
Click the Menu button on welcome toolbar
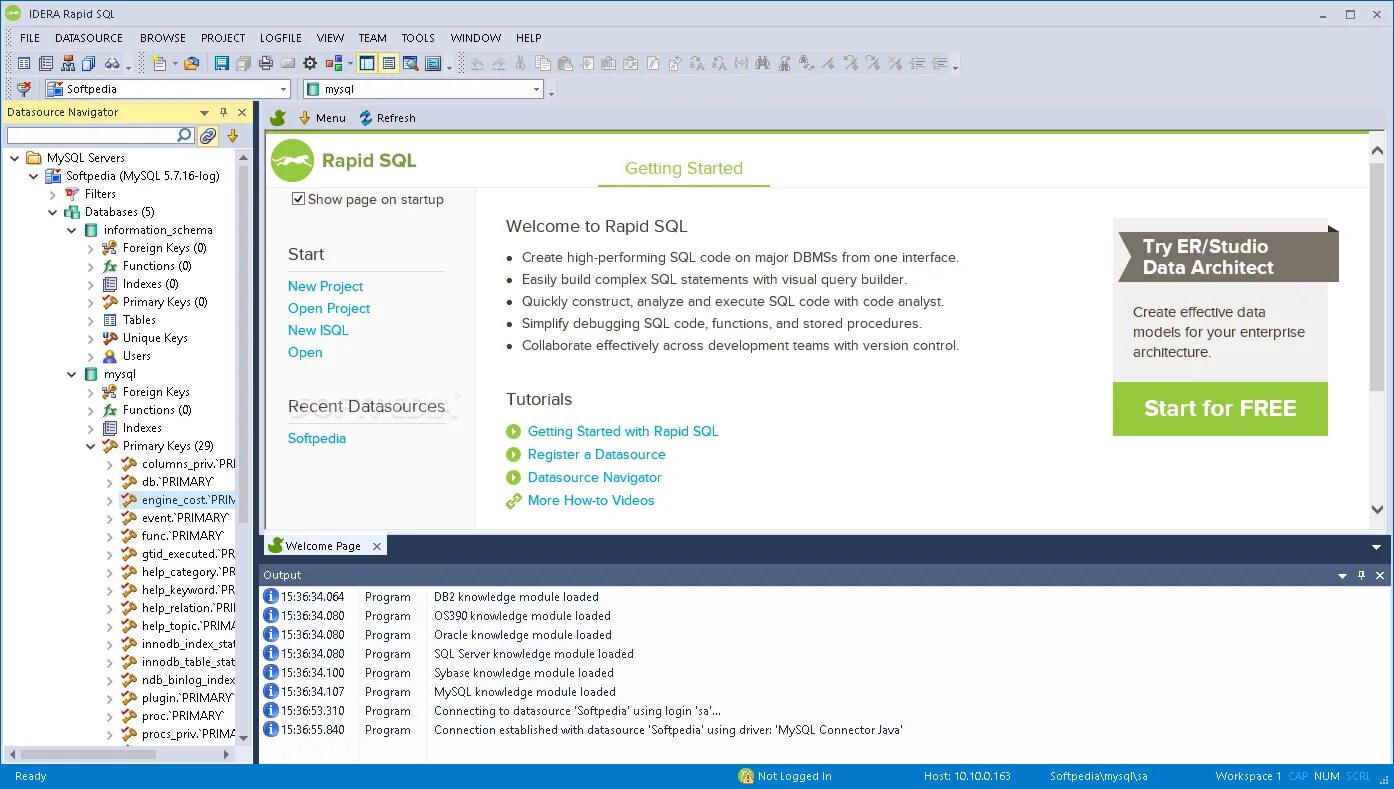pos(322,118)
